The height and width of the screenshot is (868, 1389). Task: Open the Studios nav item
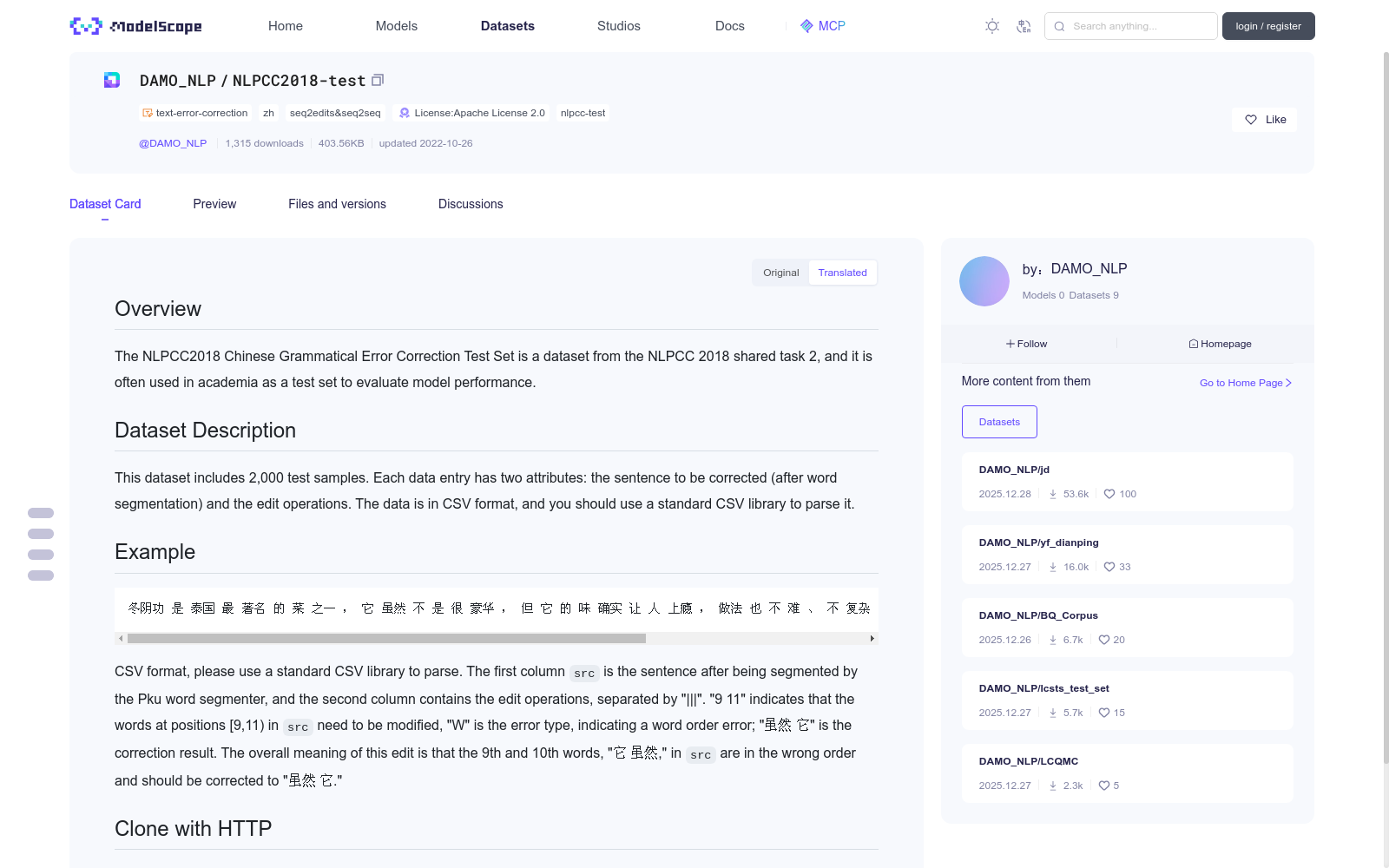coord(619,26)
